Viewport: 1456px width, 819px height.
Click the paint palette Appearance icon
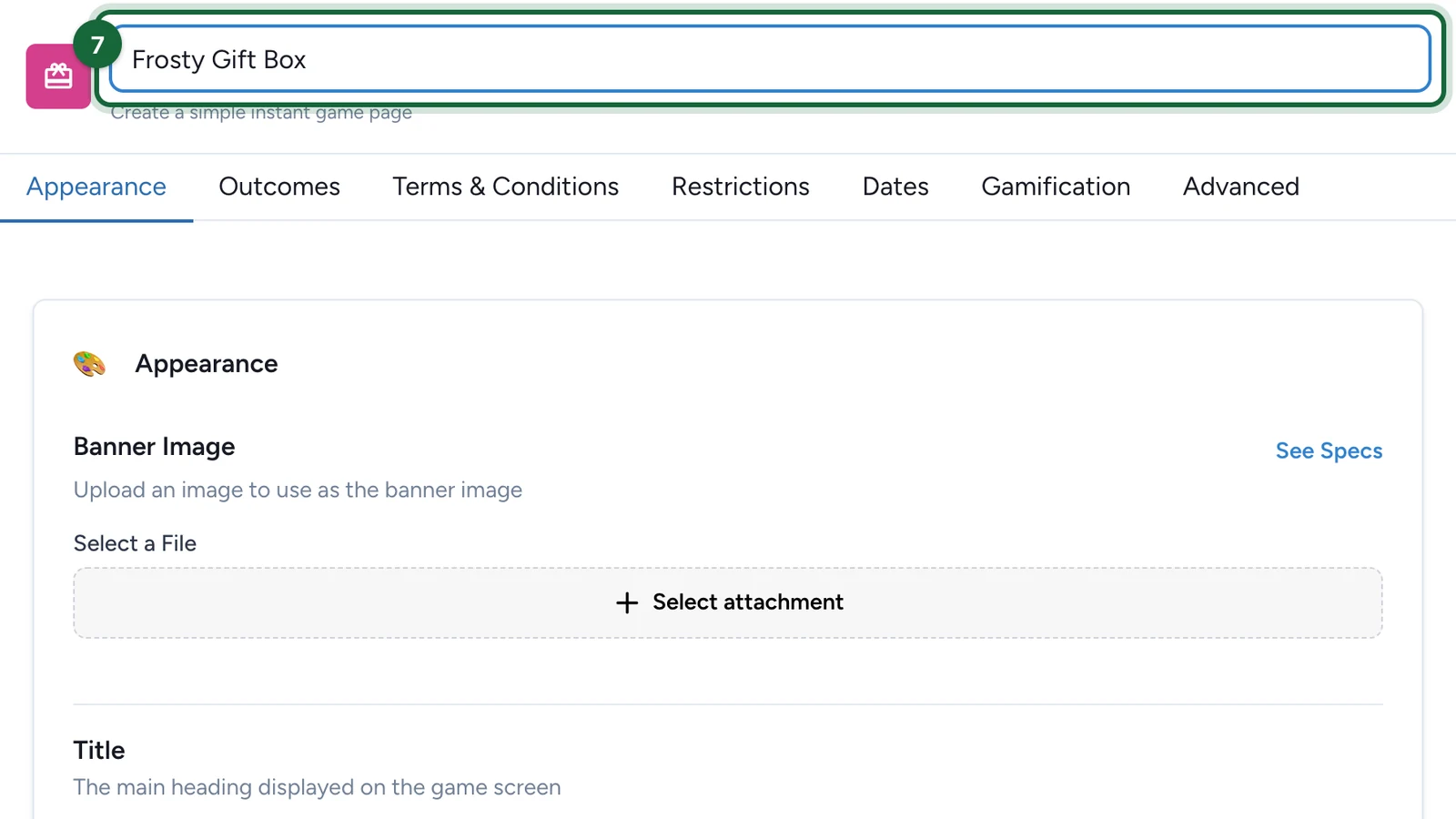89,364
